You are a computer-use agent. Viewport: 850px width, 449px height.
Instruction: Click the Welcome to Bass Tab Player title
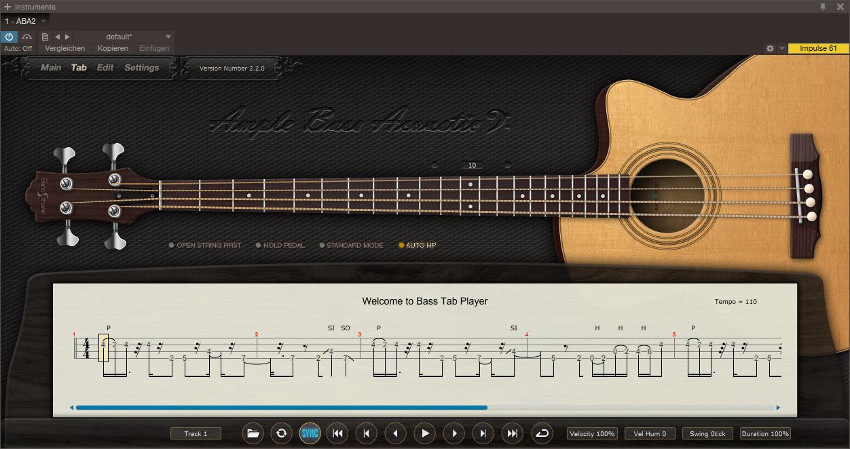[425, 301]
